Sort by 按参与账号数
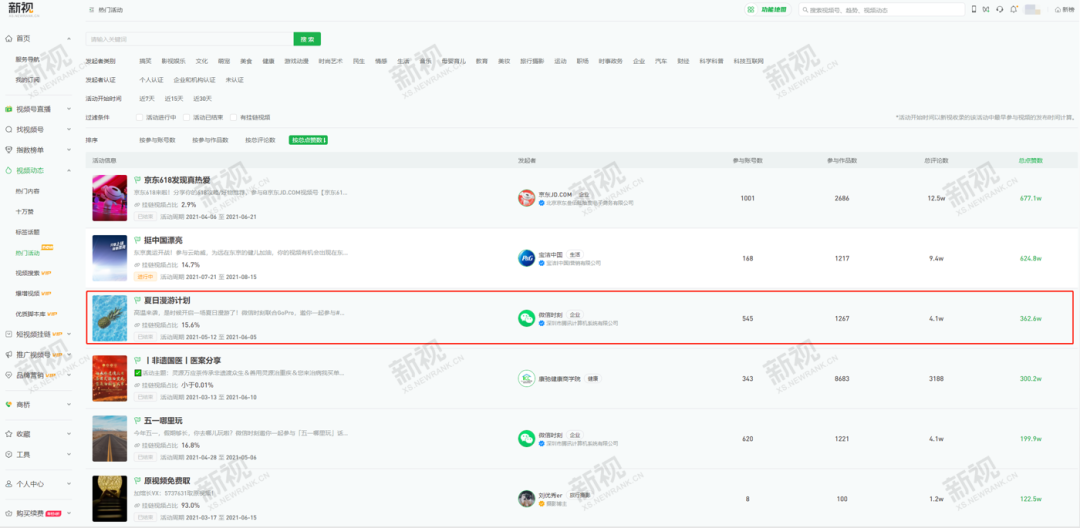1080x528 pixels. click(157, 140)
